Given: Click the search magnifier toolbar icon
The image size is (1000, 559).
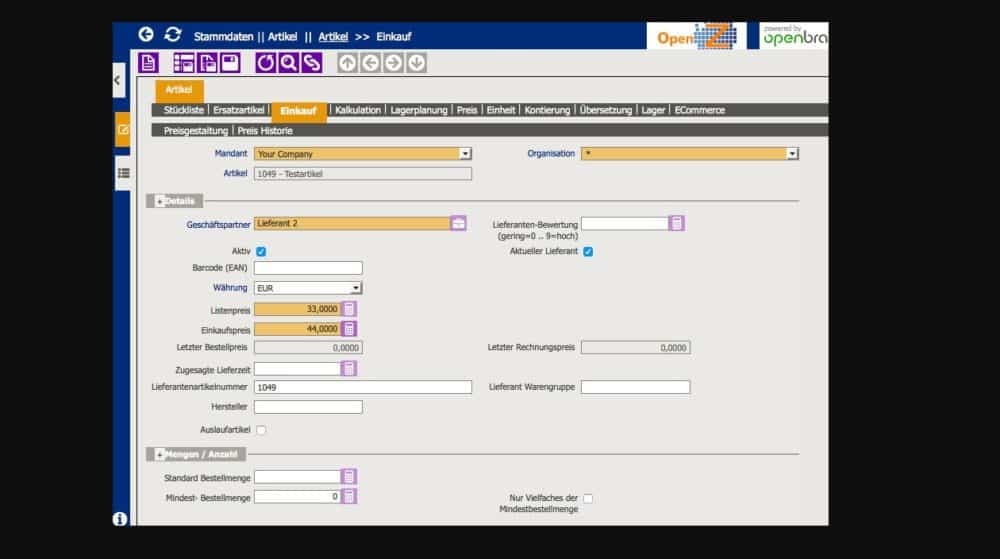Looking at the screenshot, I should point(288,63).
